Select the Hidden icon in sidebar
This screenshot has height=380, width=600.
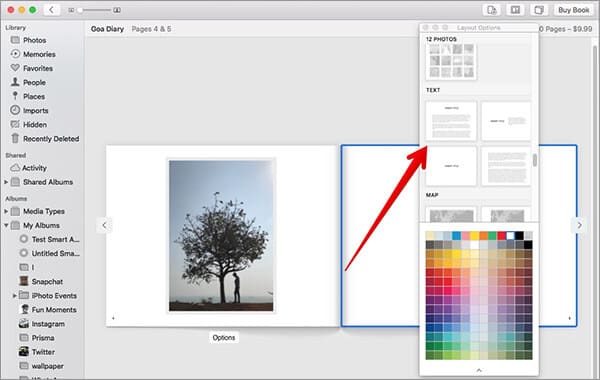(15, 124)
